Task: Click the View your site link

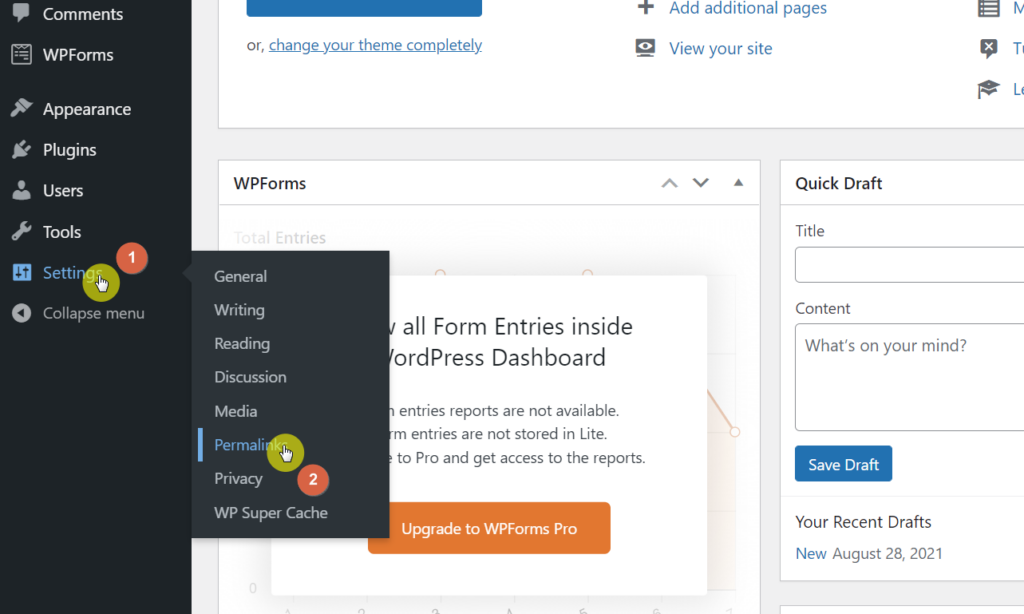Action: (x=720, y=48)
